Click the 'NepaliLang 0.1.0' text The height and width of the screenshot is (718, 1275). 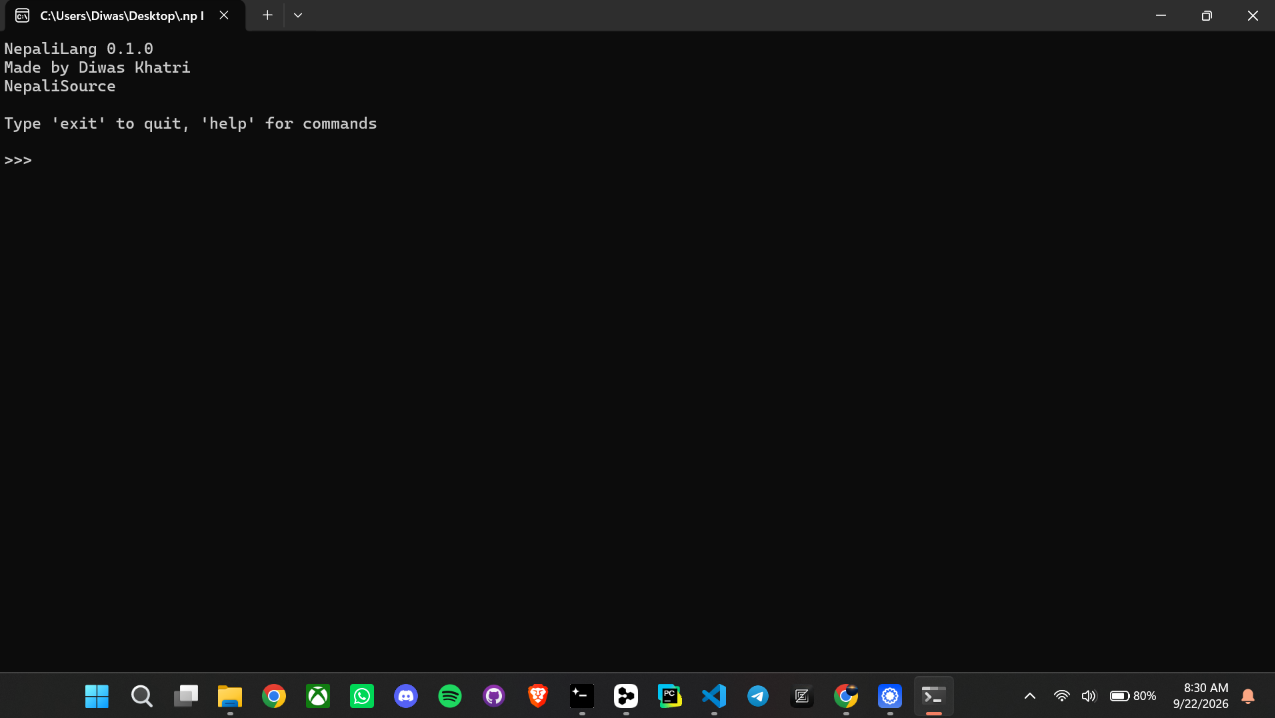(78, 48)
